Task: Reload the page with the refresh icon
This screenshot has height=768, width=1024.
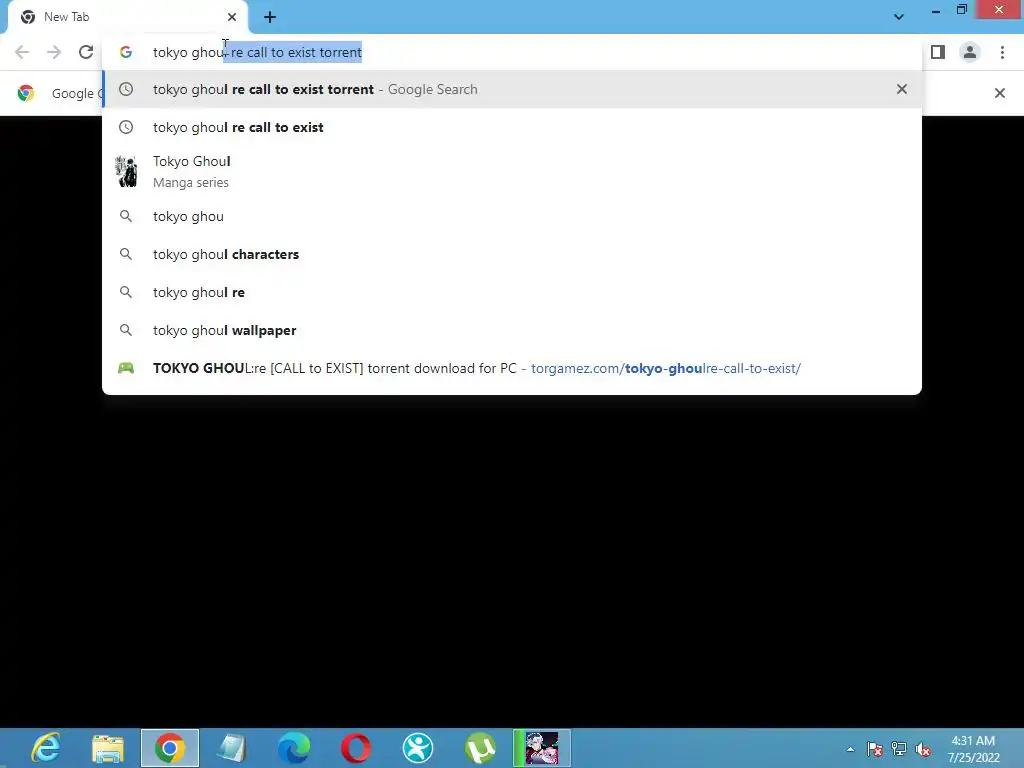Action: pyautogui.click(x=86, y=52)
